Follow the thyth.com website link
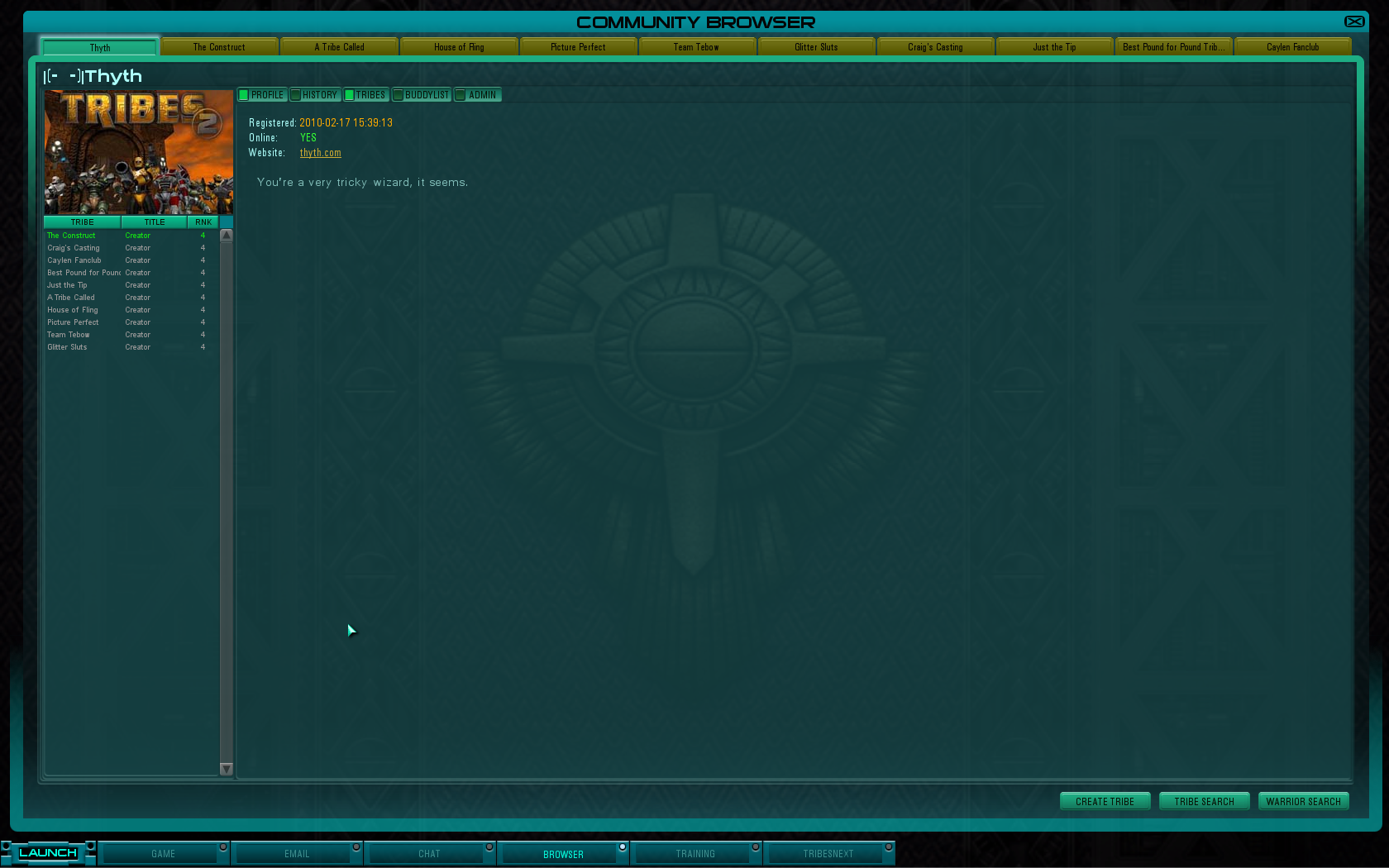Screen dimensions: 1389x868 click(x=321, y=153)
